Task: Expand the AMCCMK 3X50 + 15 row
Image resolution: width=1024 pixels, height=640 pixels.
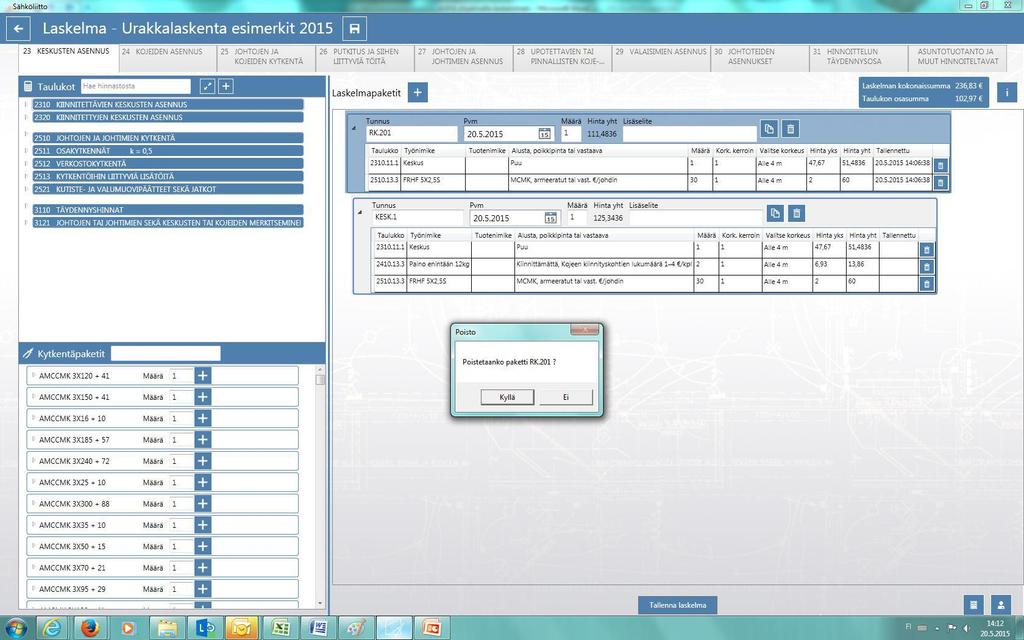Action: click(x=33, y=545)
